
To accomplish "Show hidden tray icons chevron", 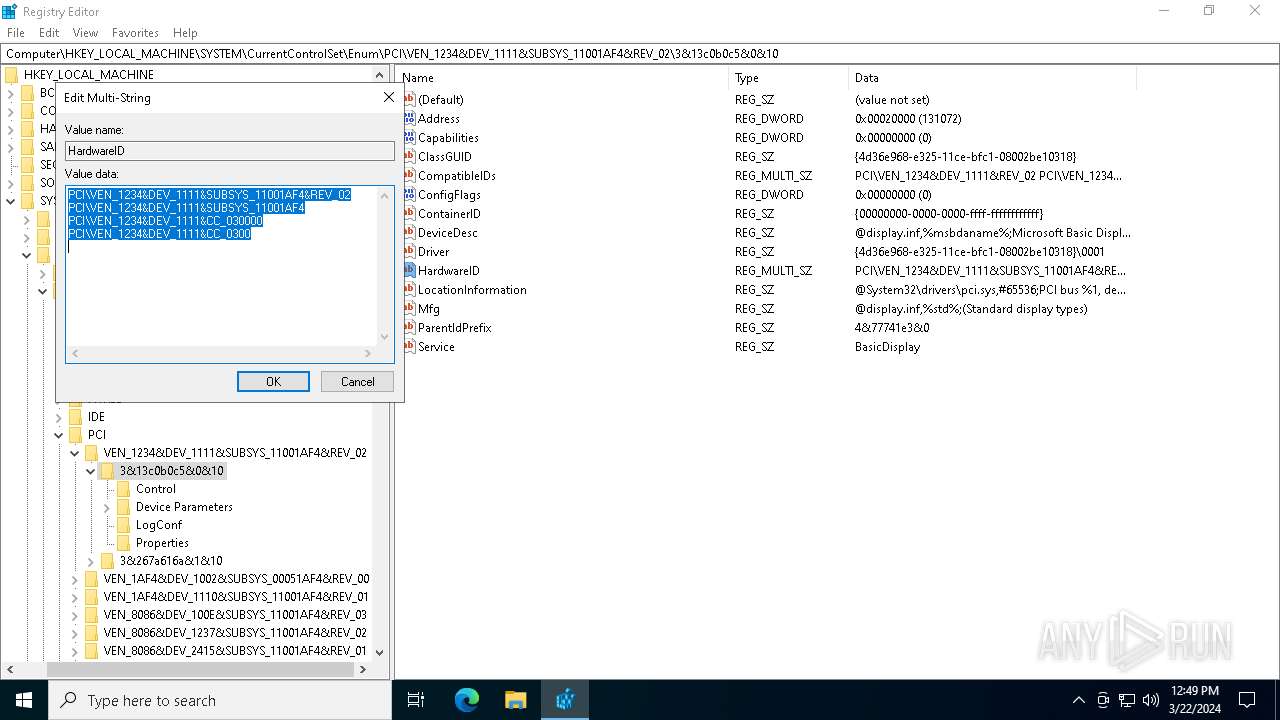I will [x=1078, y=700].
